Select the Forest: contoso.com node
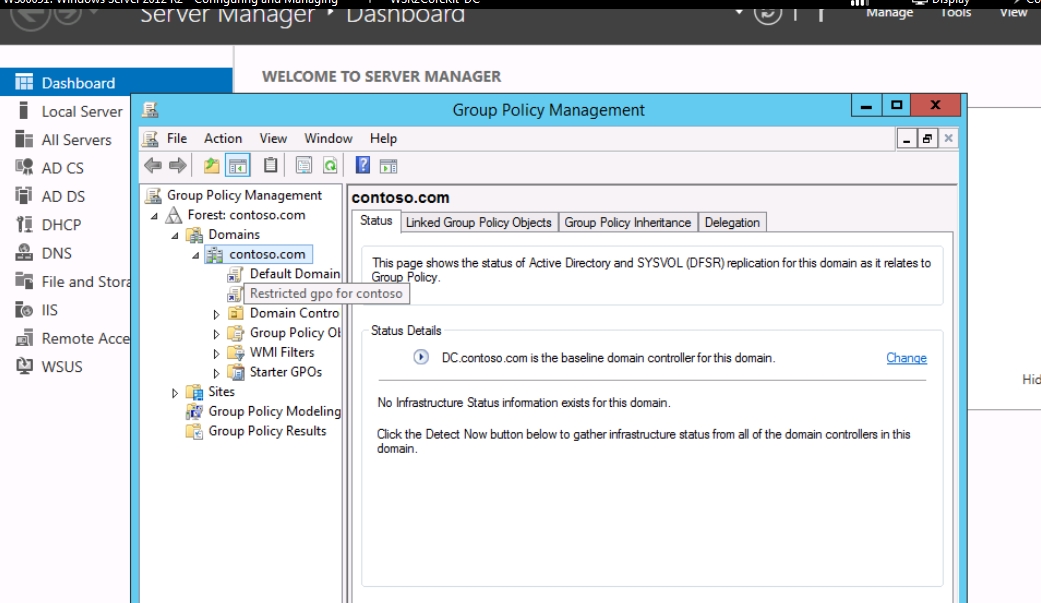 tap(246, 215)
